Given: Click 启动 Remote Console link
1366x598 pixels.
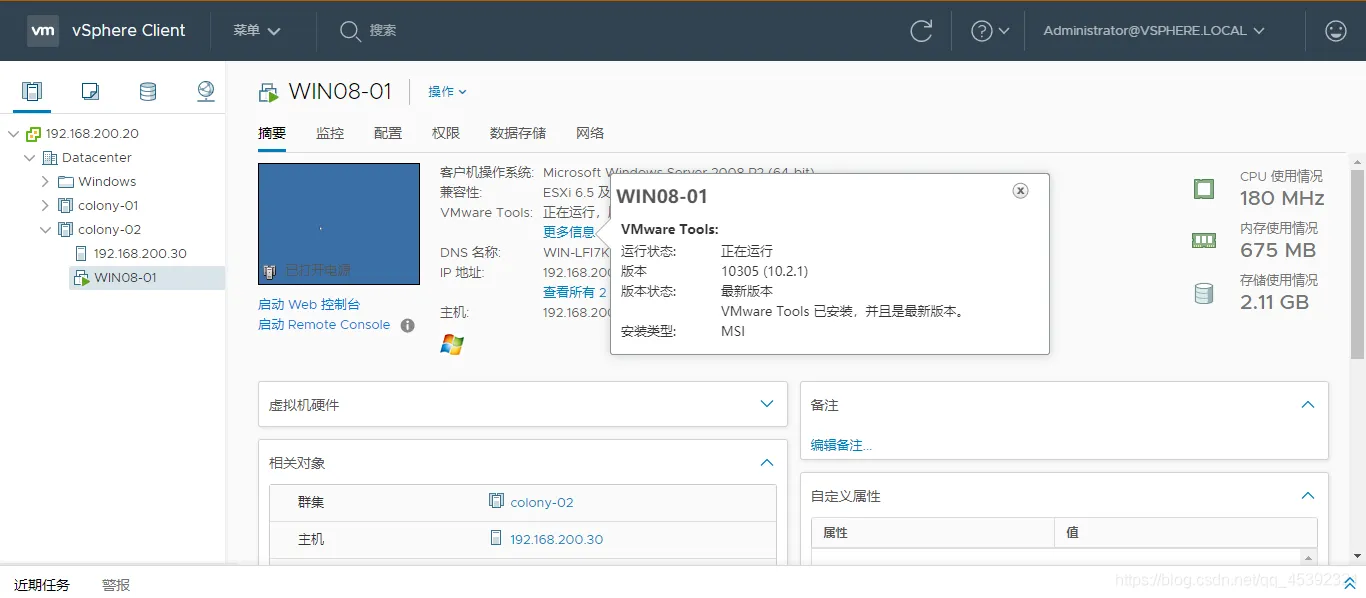Looking at the screenshot, I should point(324,325).
